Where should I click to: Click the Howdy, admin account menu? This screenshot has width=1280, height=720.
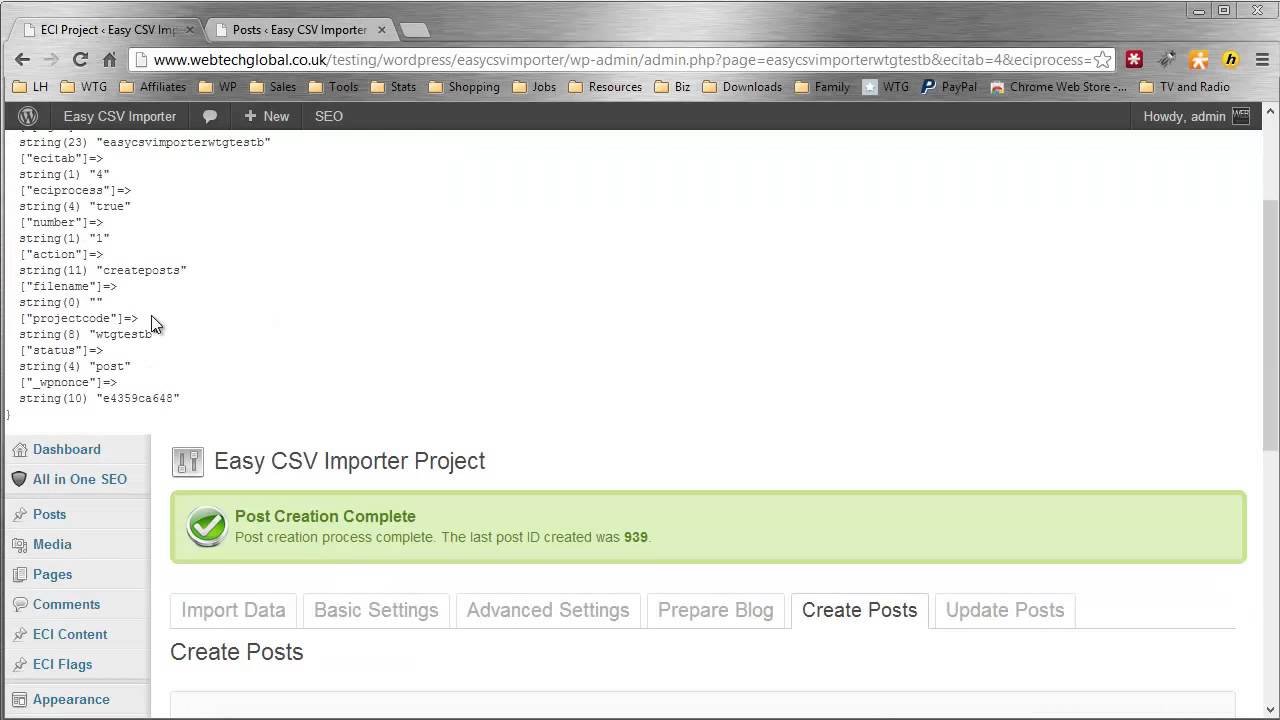pos(1196,116)
